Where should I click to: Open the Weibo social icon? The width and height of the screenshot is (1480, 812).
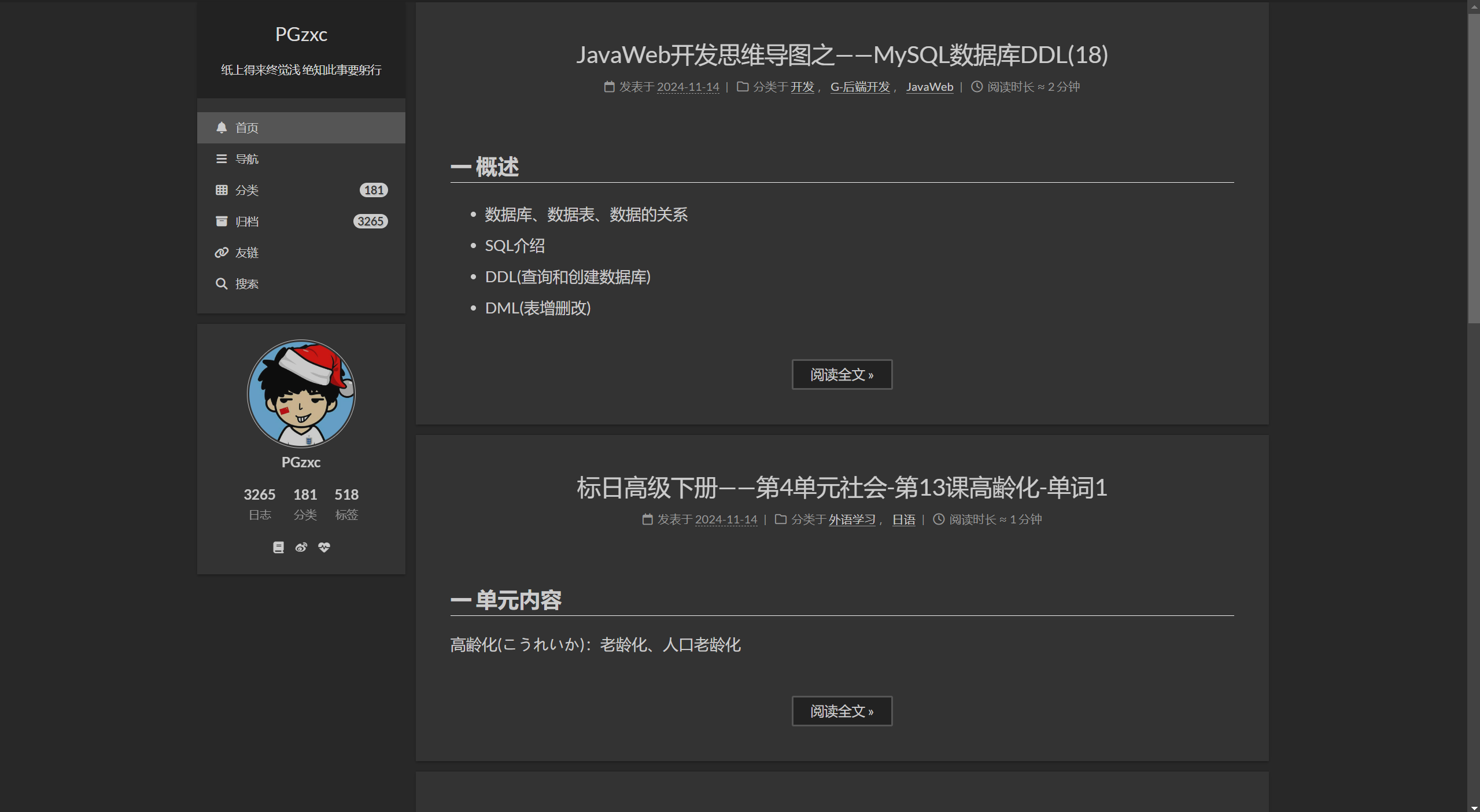point(301,547)
